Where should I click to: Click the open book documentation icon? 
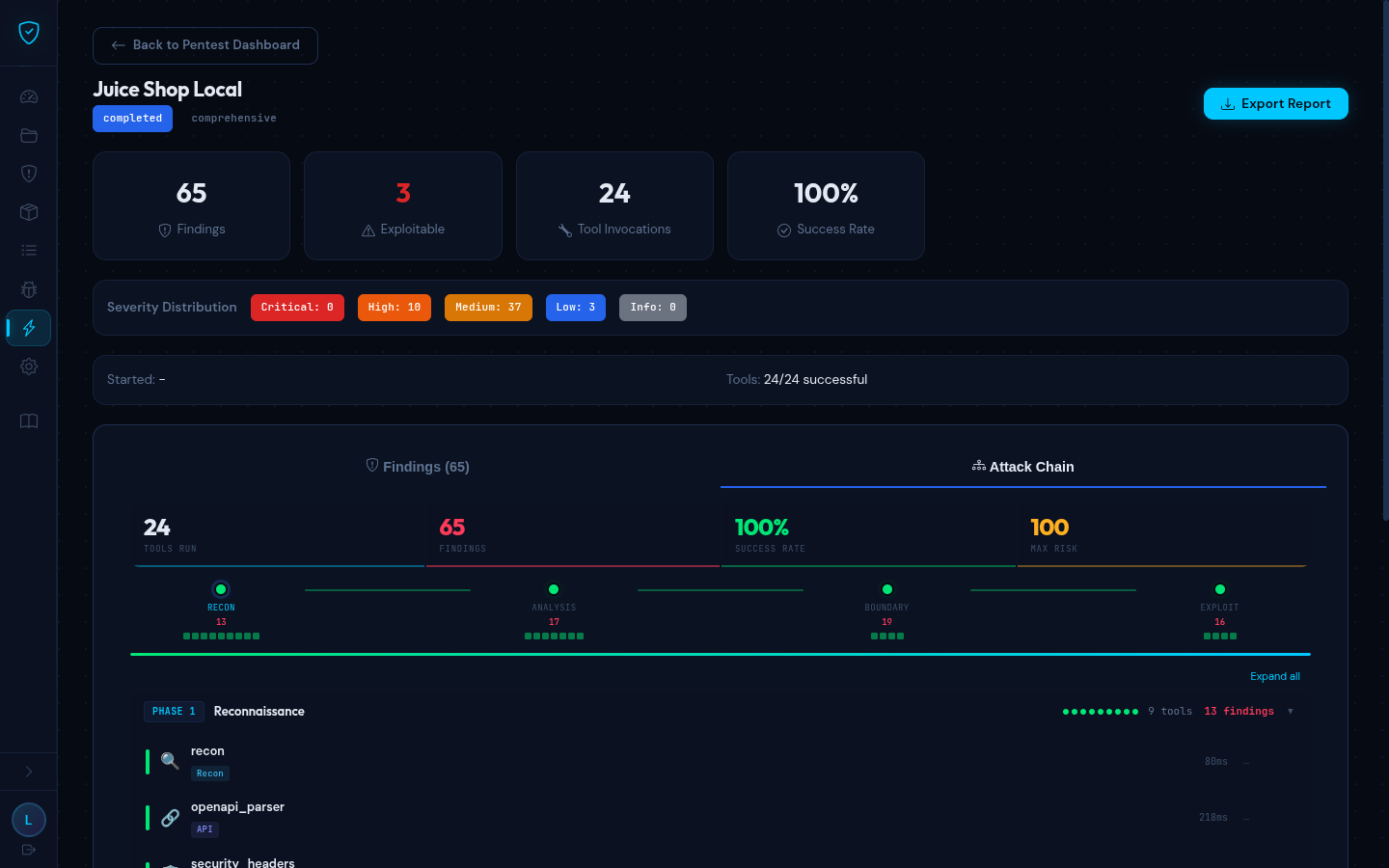pos(29,420)
